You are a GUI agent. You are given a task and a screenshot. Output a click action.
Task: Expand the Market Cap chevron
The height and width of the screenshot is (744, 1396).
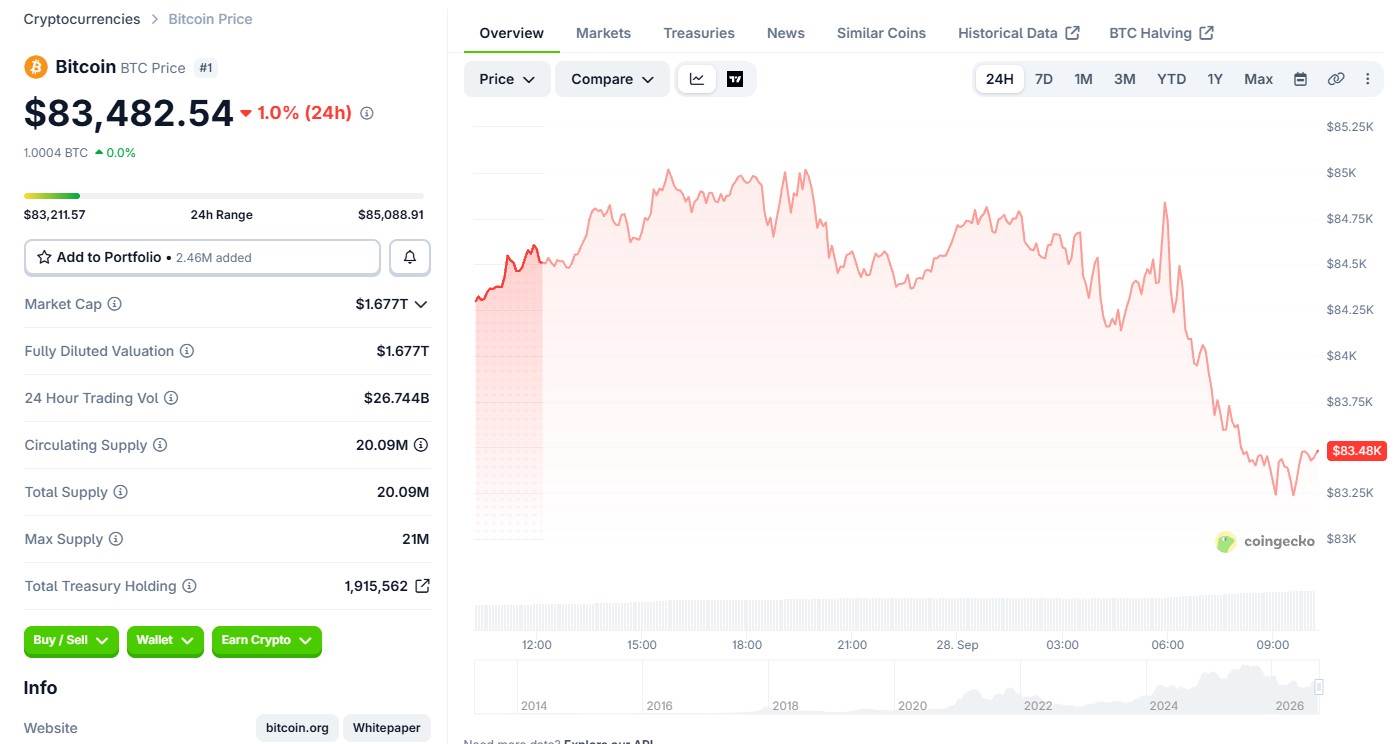[421, 304]
